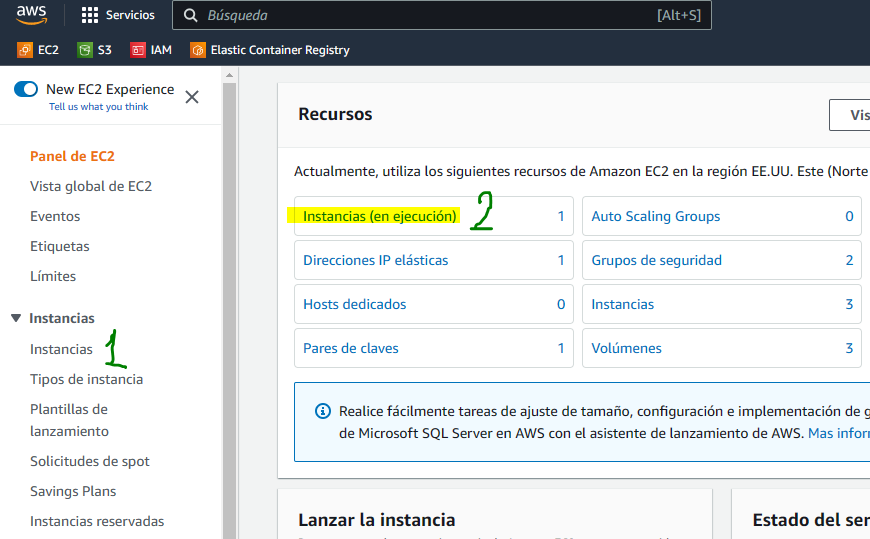Click the Lanzar la instancia heading
Screen dimensions: 870x539
377,520
